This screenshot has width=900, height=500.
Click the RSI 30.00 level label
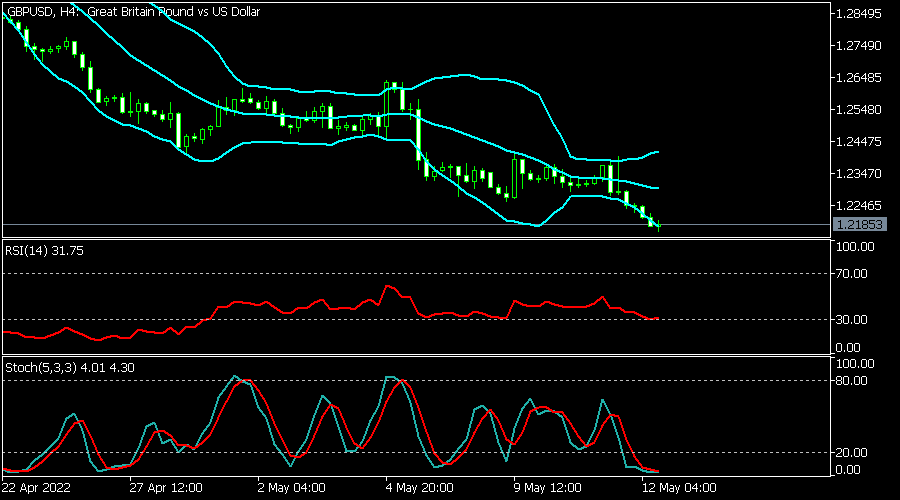(852, 320)
